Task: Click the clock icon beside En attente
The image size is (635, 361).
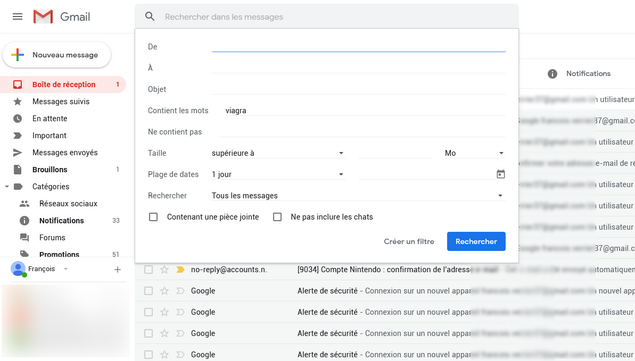Action: (x=17, y=118)
